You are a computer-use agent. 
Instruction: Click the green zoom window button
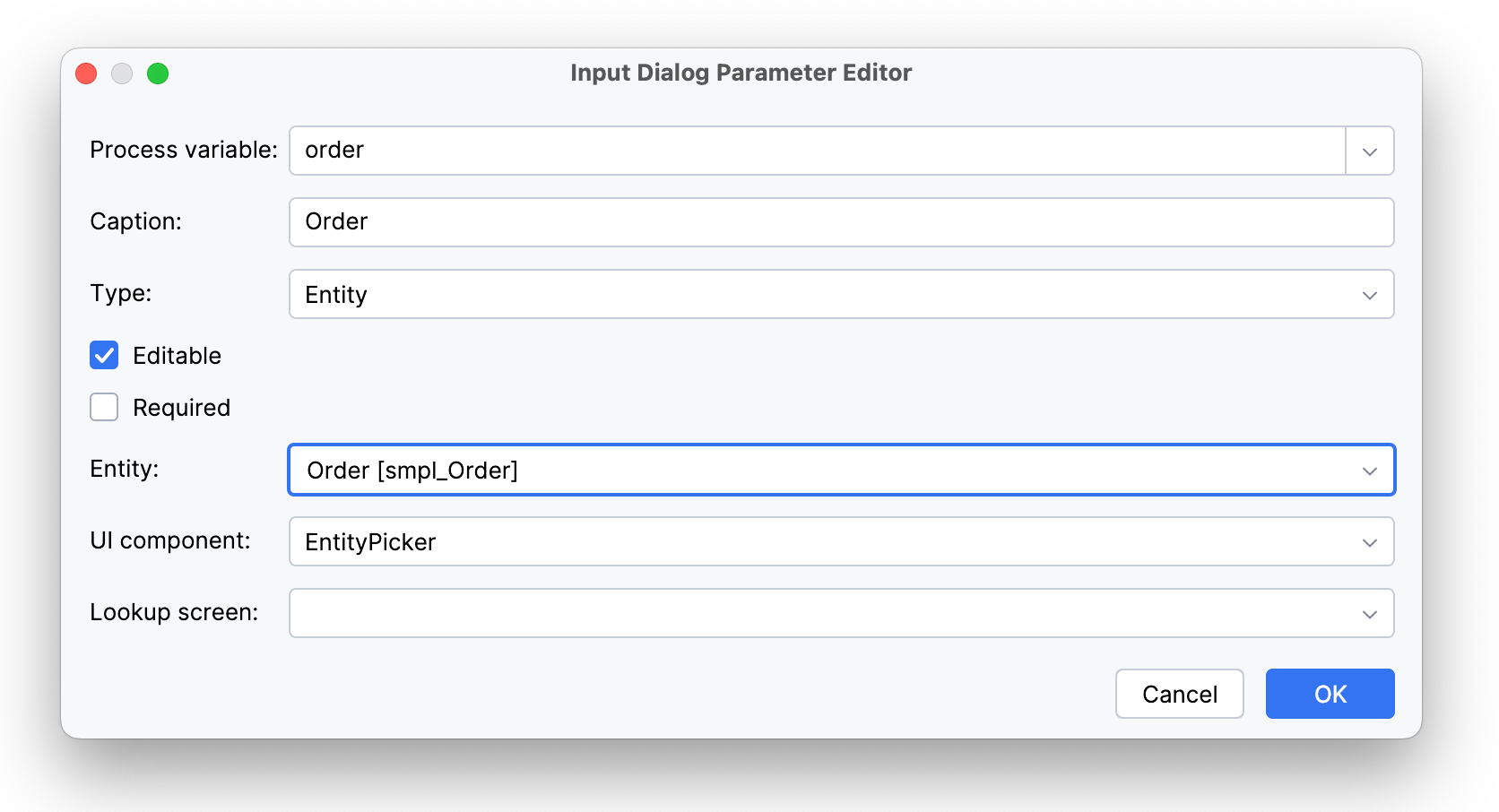[158, 73]
